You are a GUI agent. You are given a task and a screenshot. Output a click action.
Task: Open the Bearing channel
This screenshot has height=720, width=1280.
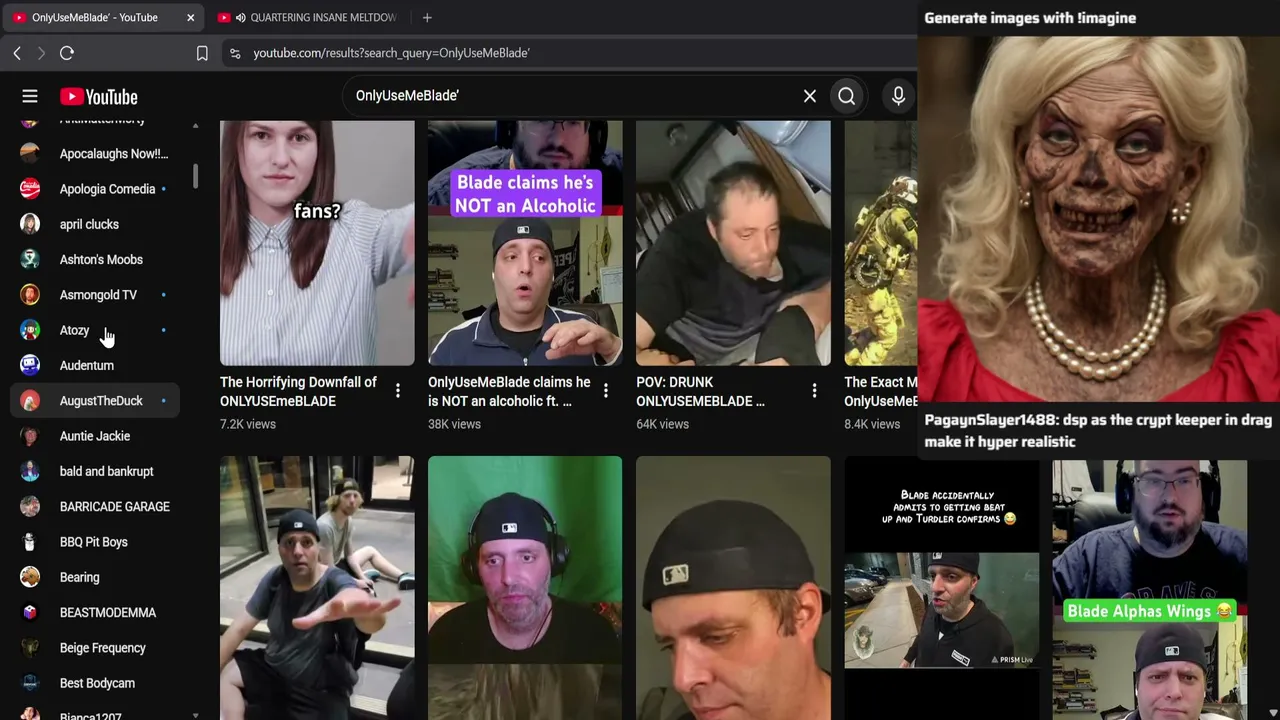click(95, 577)
